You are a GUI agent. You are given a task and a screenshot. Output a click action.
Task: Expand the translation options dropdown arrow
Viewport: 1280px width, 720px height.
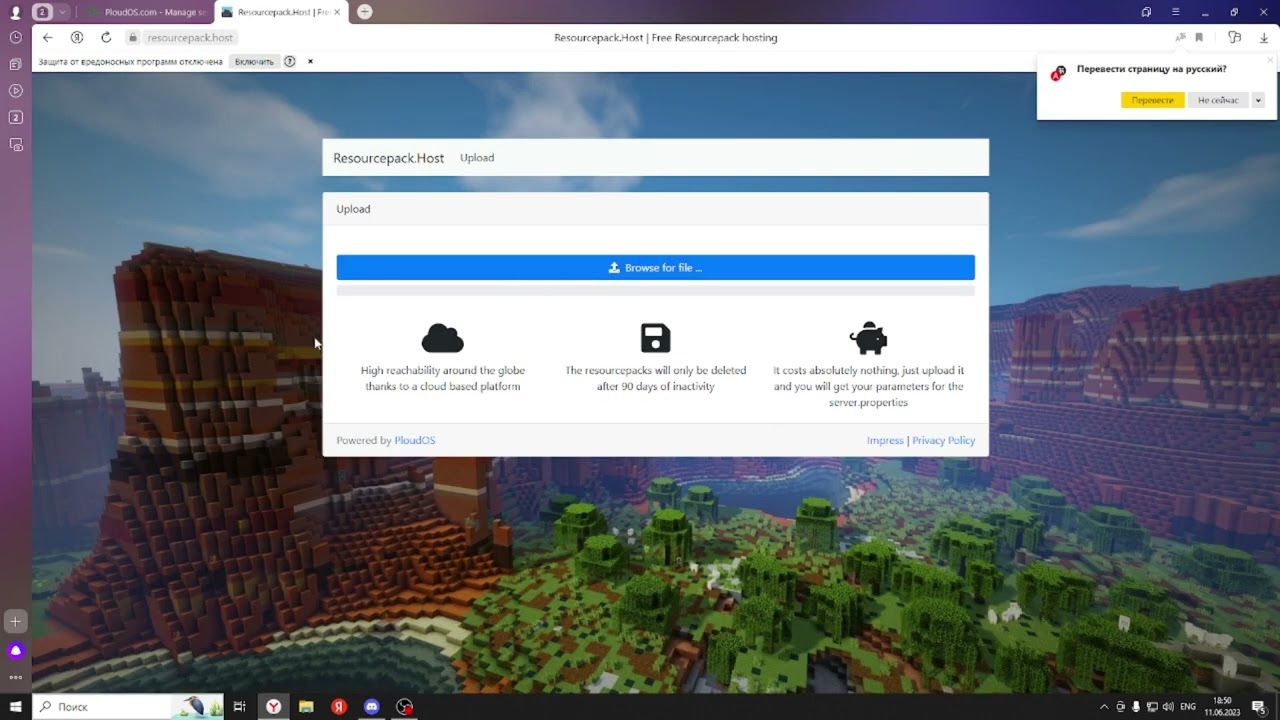coord(1258,100)
